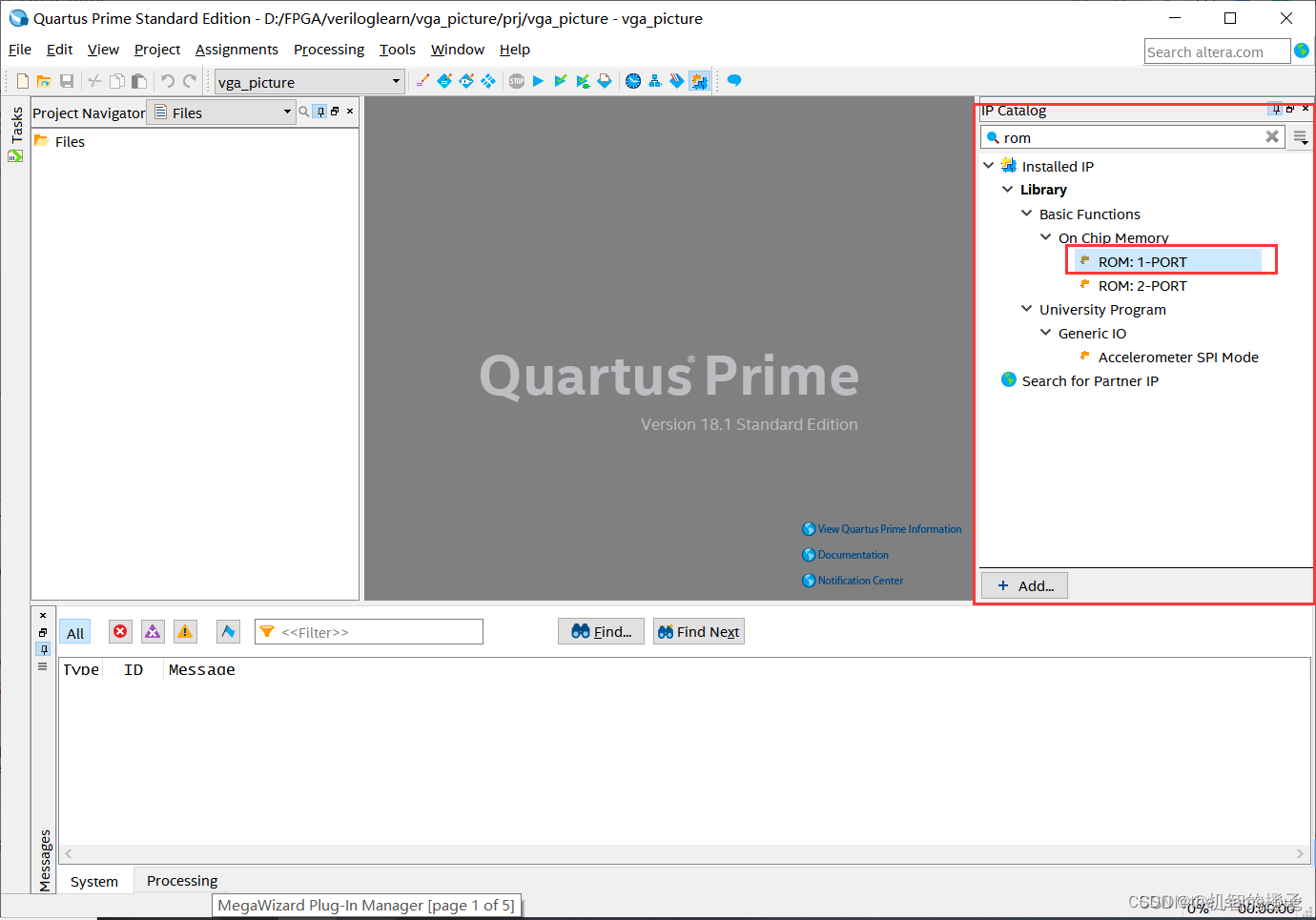1316x920 pixels.
Task: Open Settings via the pencil toolbar icon
Action: (422, 81)
